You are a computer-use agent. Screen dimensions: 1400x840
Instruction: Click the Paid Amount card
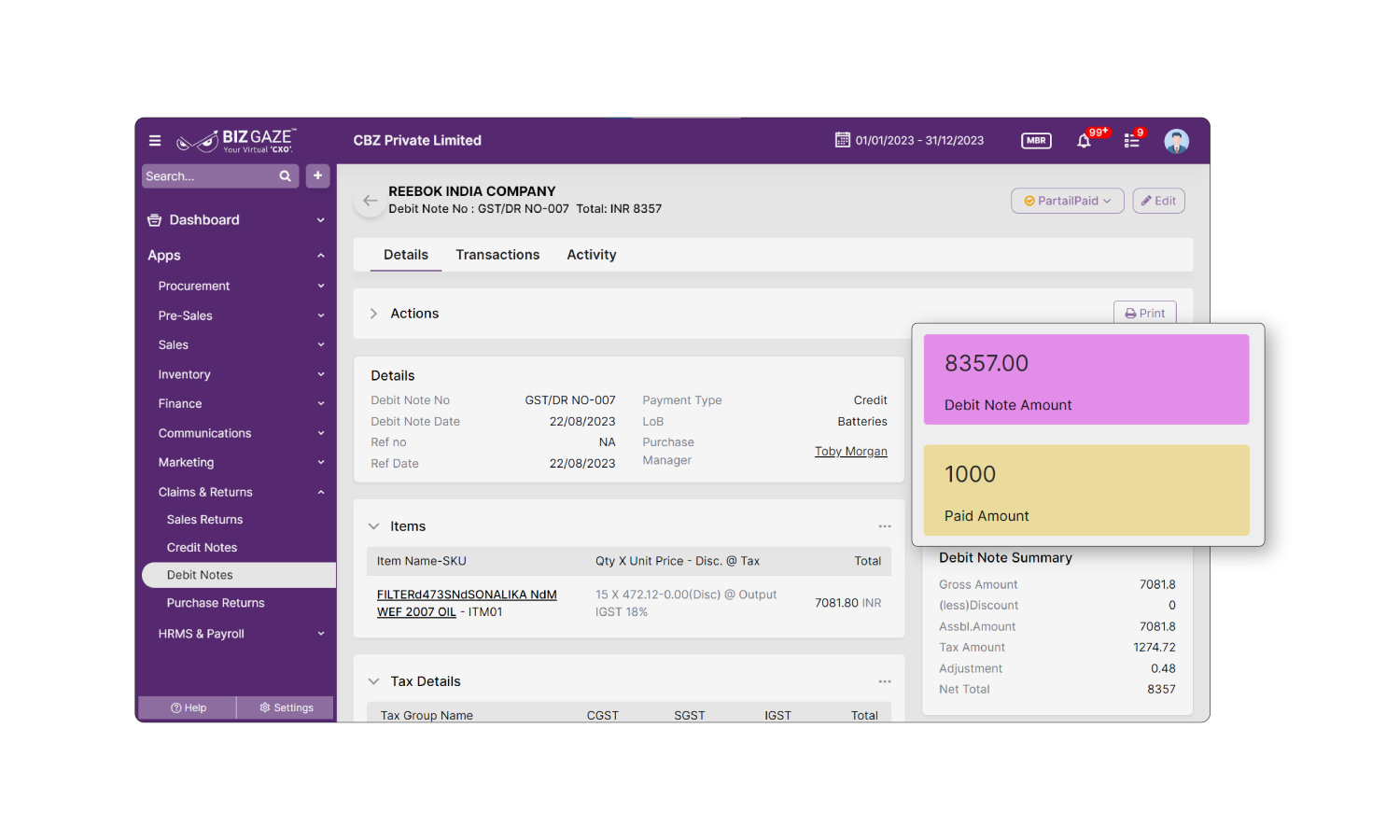click(x=1086, y=490)
